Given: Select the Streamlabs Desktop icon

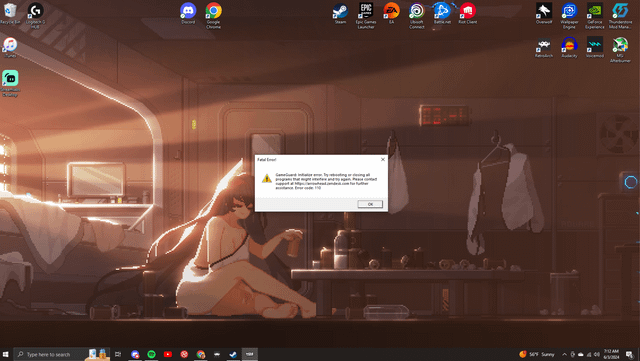Looking at the screenshot, I should coord(10,84).
